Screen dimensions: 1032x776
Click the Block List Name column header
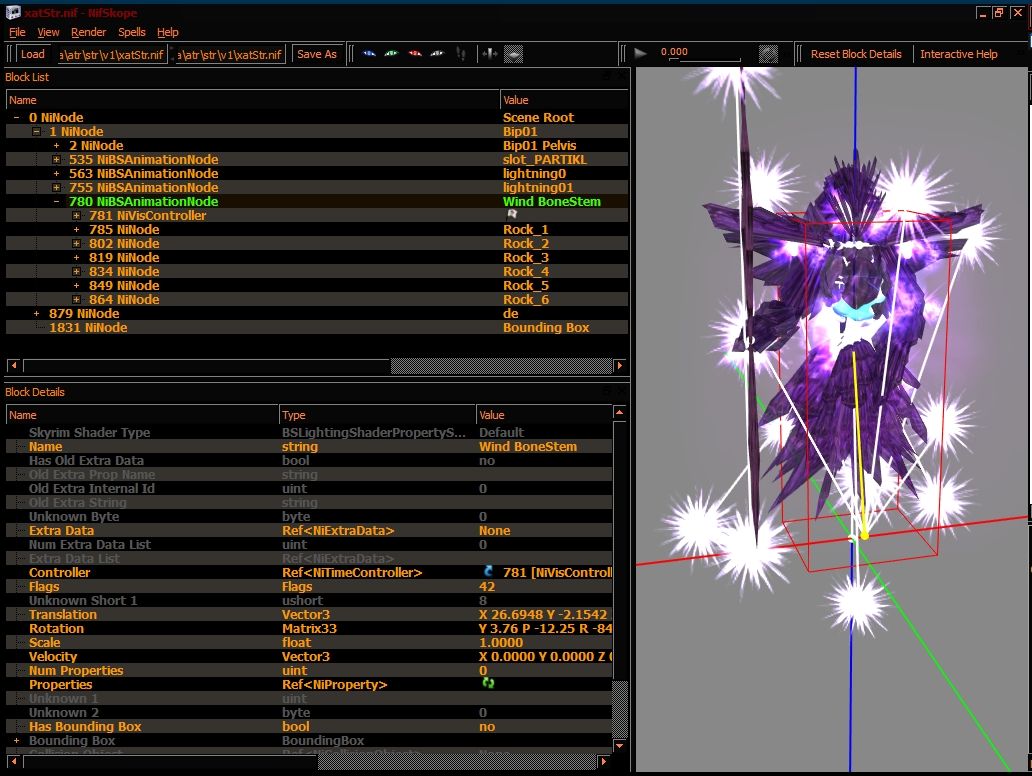pos(253,100)
